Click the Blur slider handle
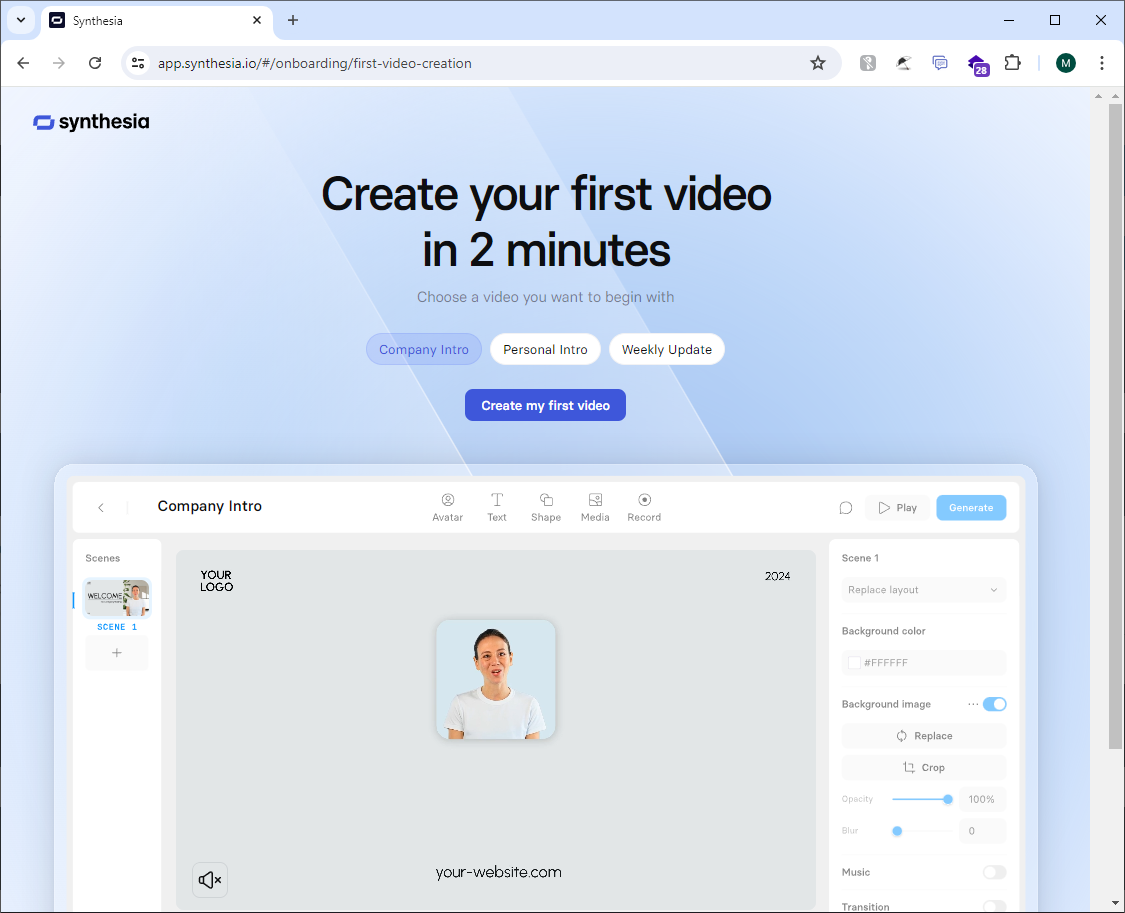 [x=897, y=831]
